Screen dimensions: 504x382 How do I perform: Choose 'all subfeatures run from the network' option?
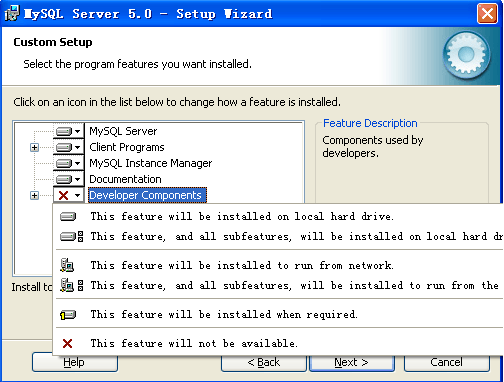279,286
